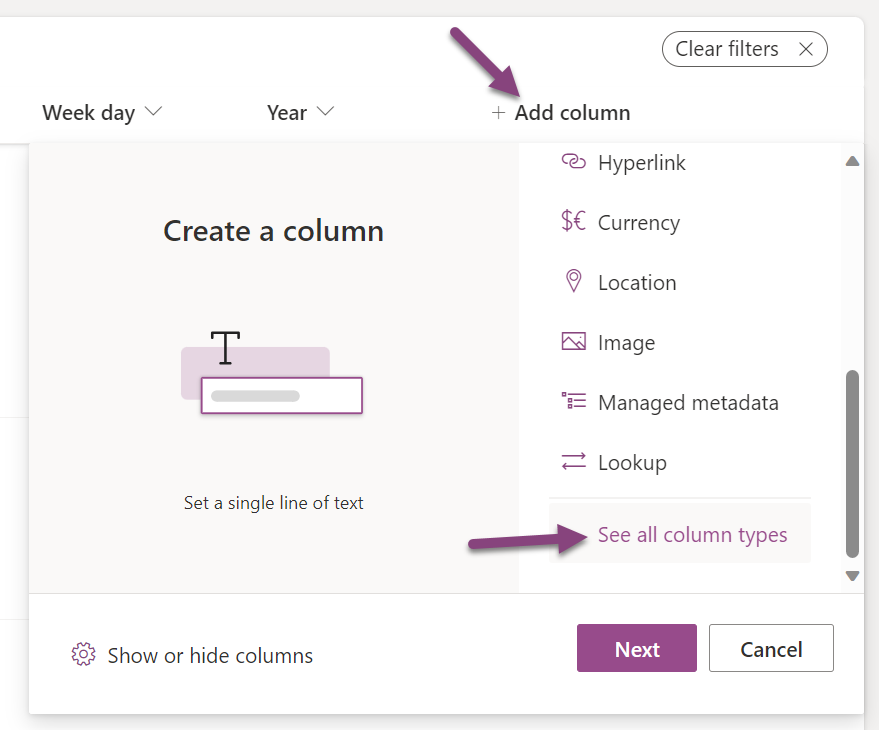Select the Lookup arrows icon

(x=573, y=462)
